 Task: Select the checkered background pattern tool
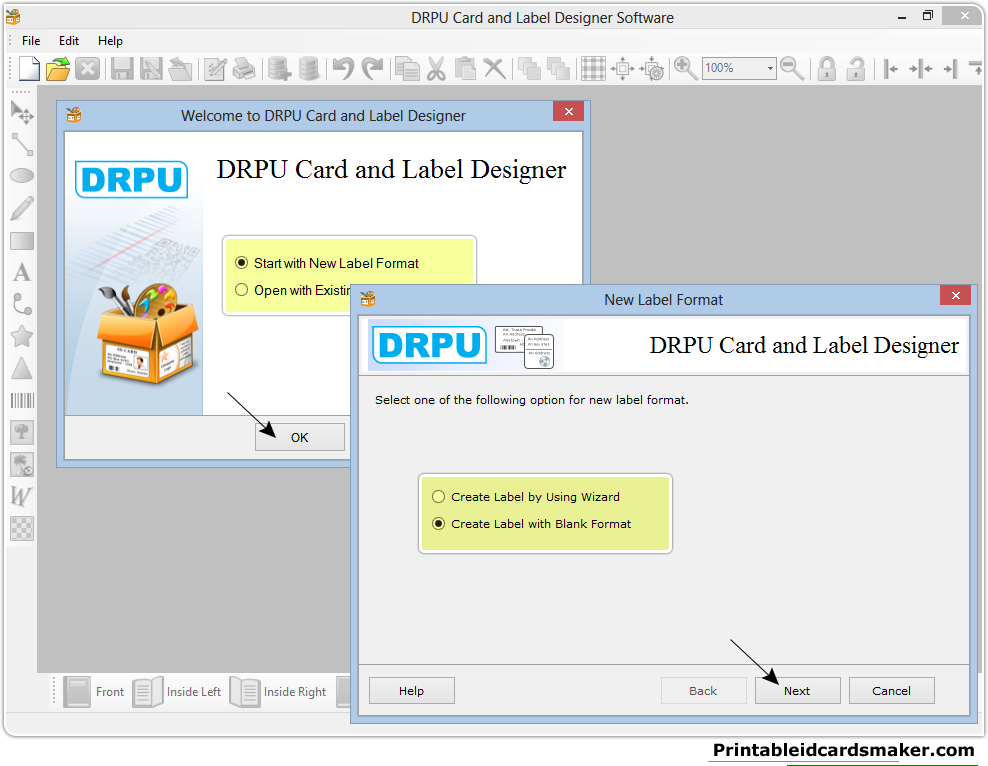coord(22,528)
